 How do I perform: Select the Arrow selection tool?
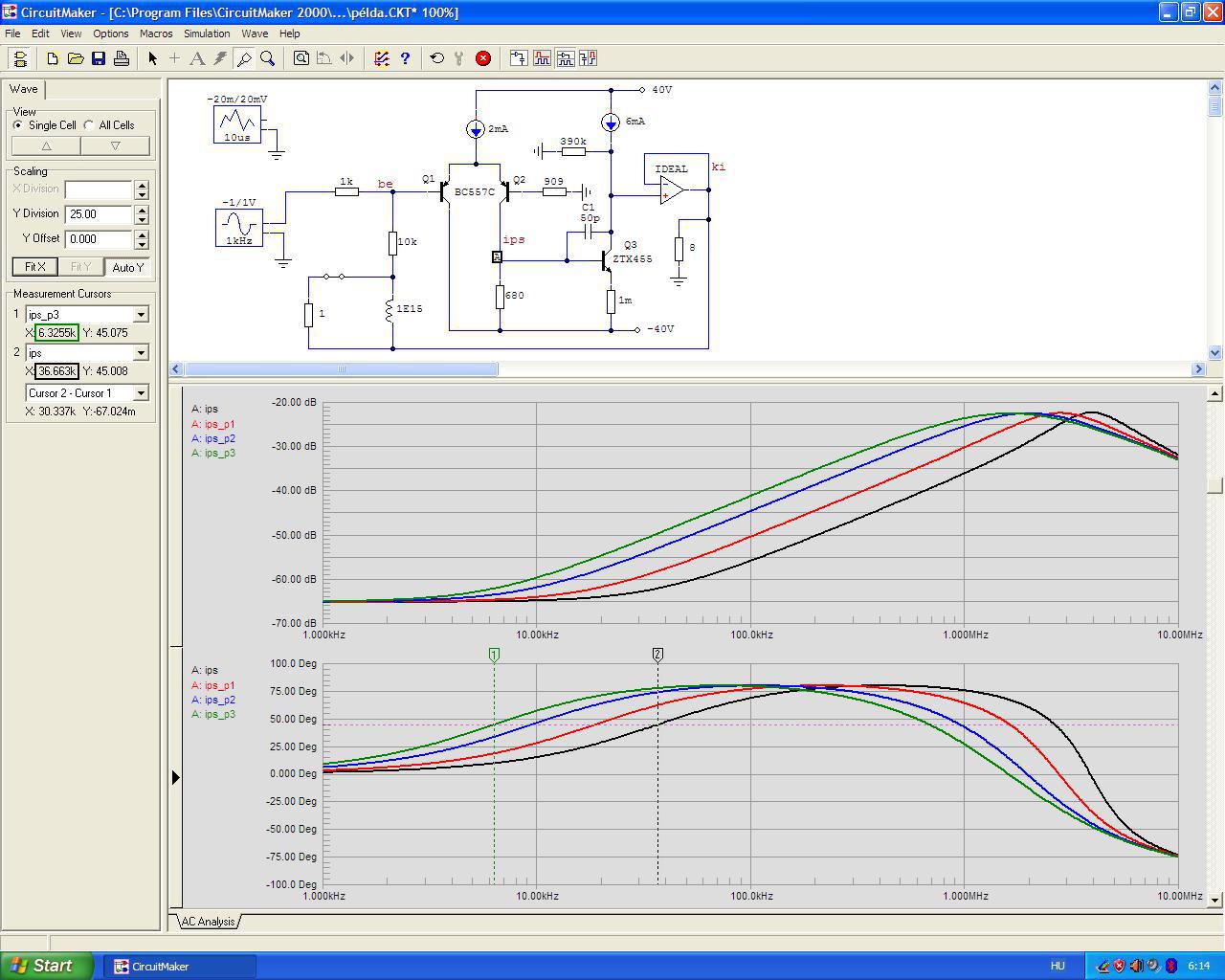coord(152,58)
